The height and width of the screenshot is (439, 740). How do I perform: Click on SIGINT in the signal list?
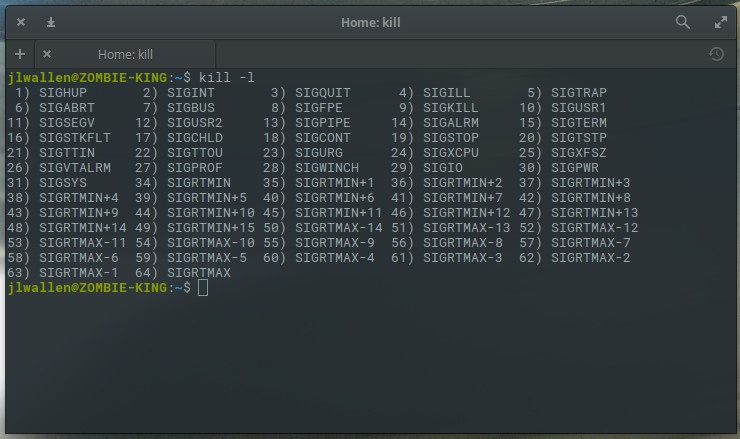pyautogui.click(x=191, y=93)
